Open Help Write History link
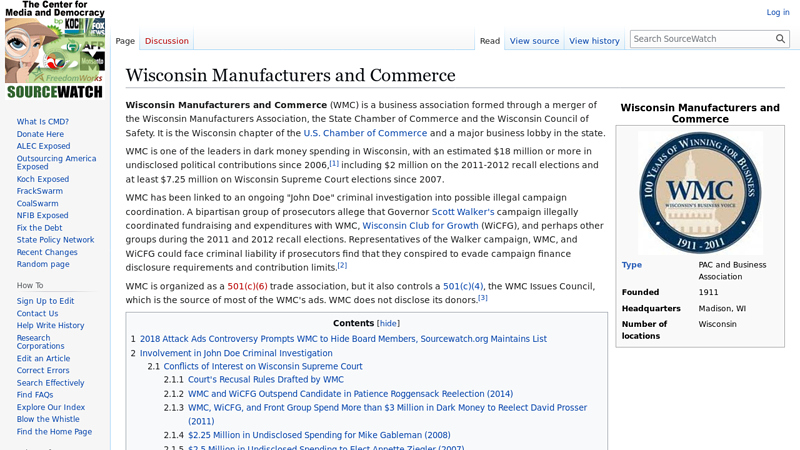The height and width of the screenshot is (450, 800). [x=51, y=326]
